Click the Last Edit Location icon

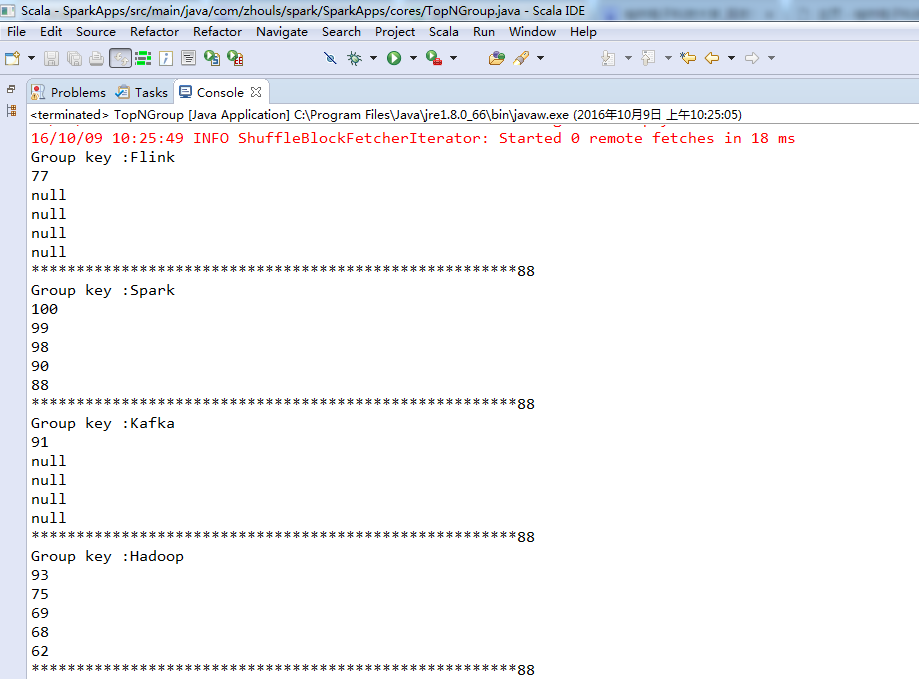point(688,58)
